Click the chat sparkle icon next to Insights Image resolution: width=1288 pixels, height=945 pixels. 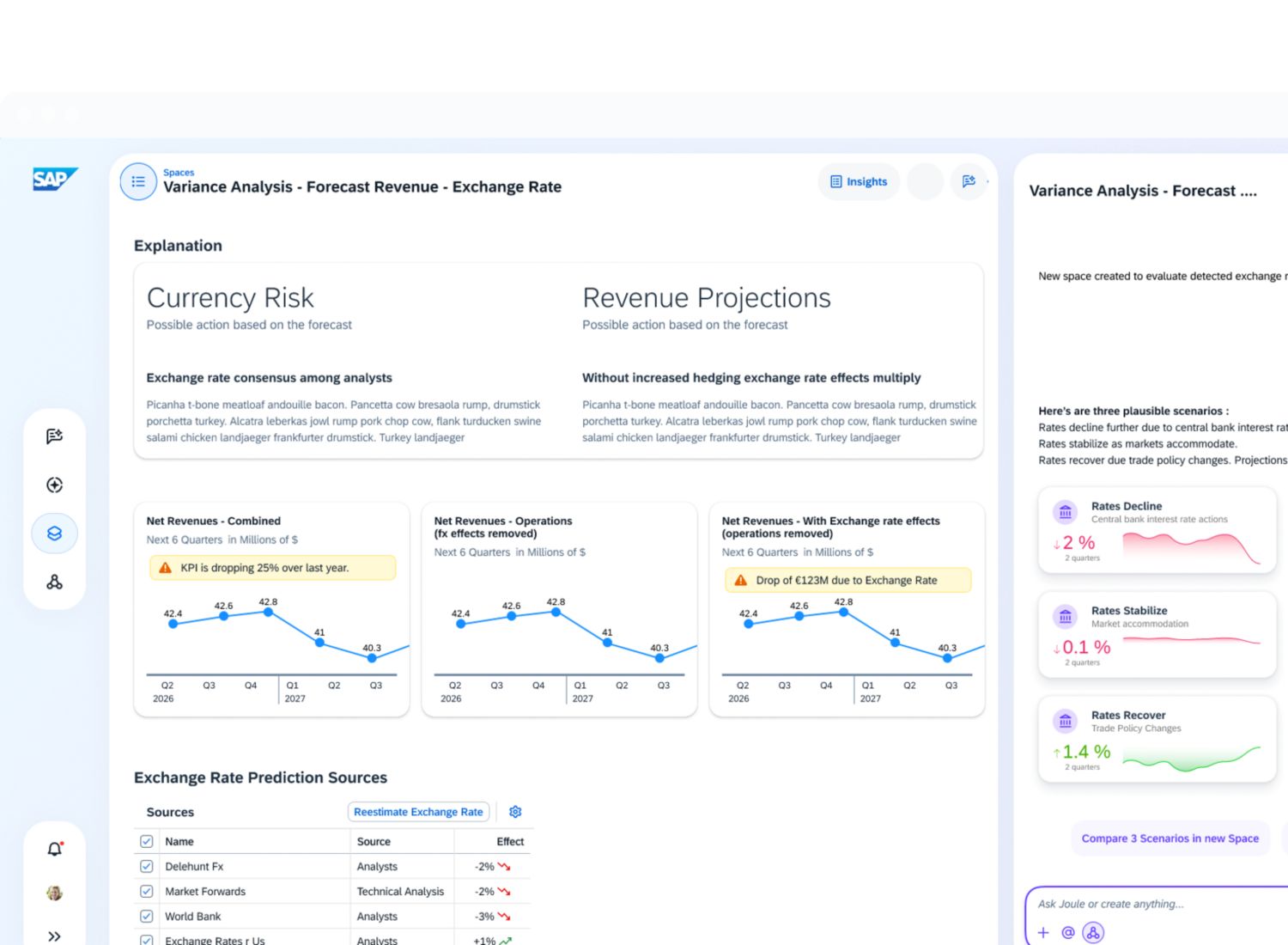click(x=969, y=181)
